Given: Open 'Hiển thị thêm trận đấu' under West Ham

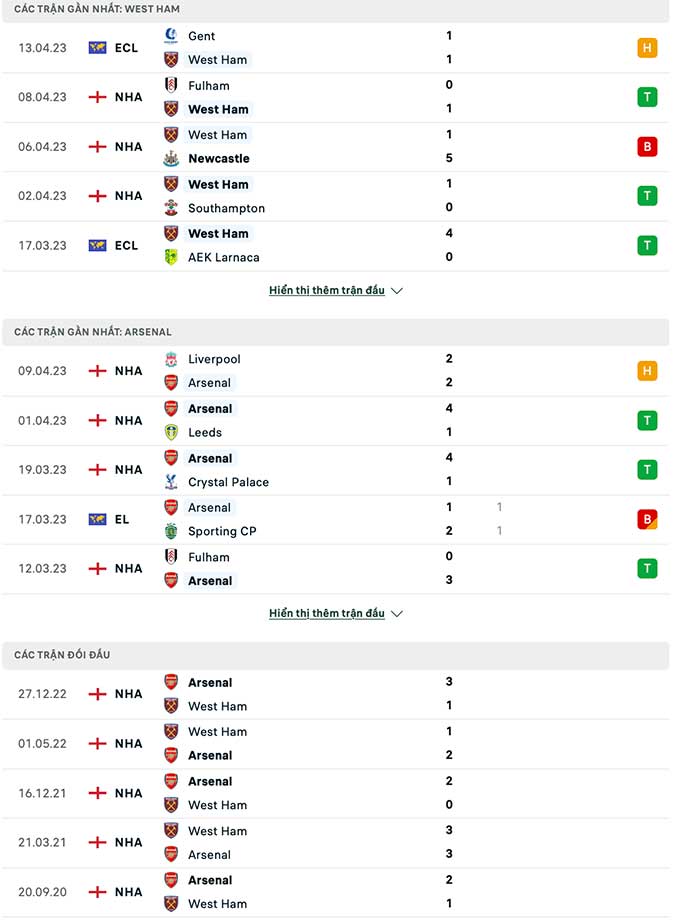Looking at the screenshot, I should pyautogui.click(x=326, y=290).
